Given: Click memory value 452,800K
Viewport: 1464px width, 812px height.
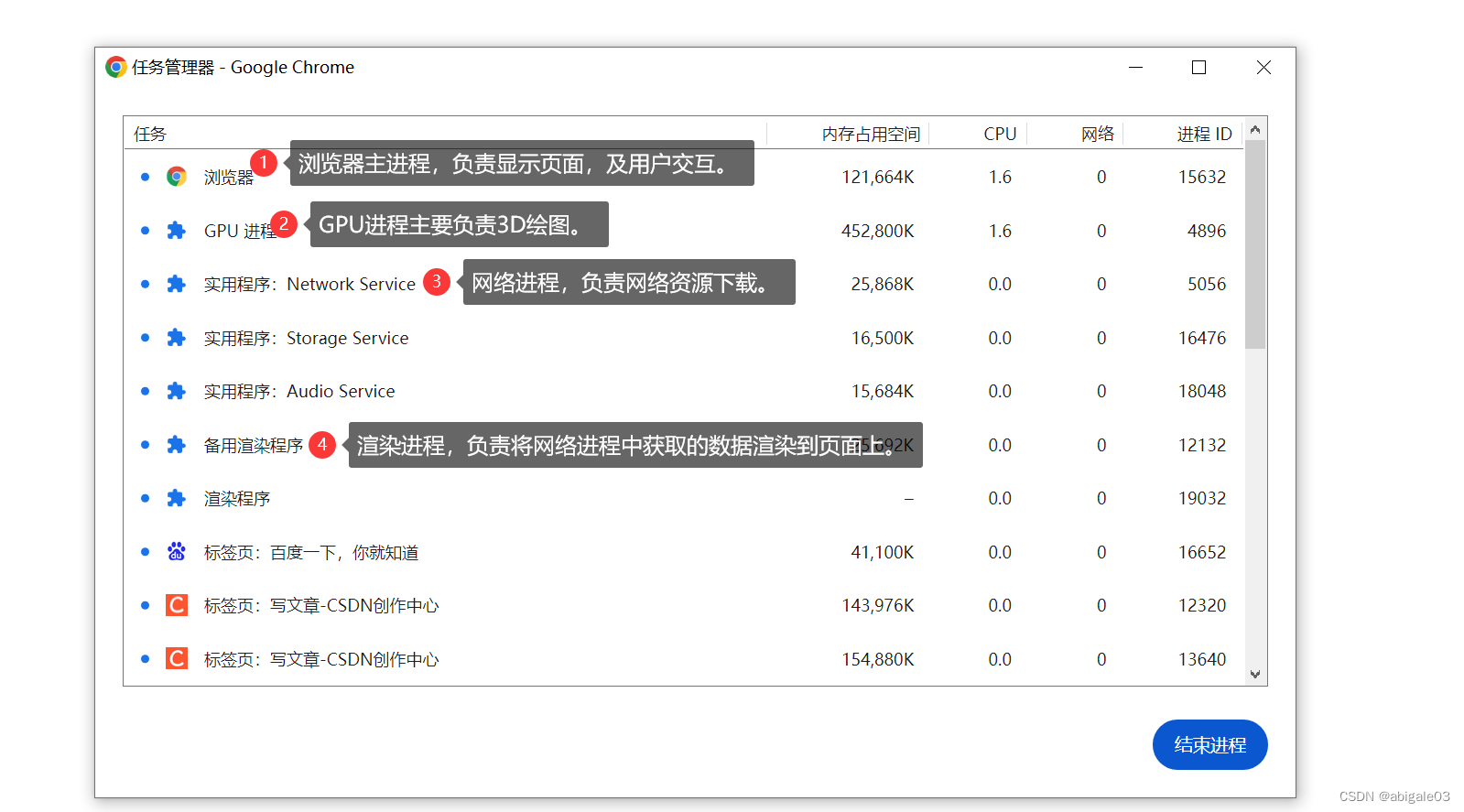Looking at the screenshot, I should pos(878,231).
